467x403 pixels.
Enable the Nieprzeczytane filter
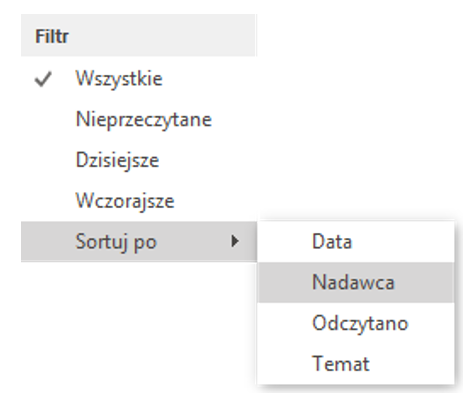tap(139, 120)
